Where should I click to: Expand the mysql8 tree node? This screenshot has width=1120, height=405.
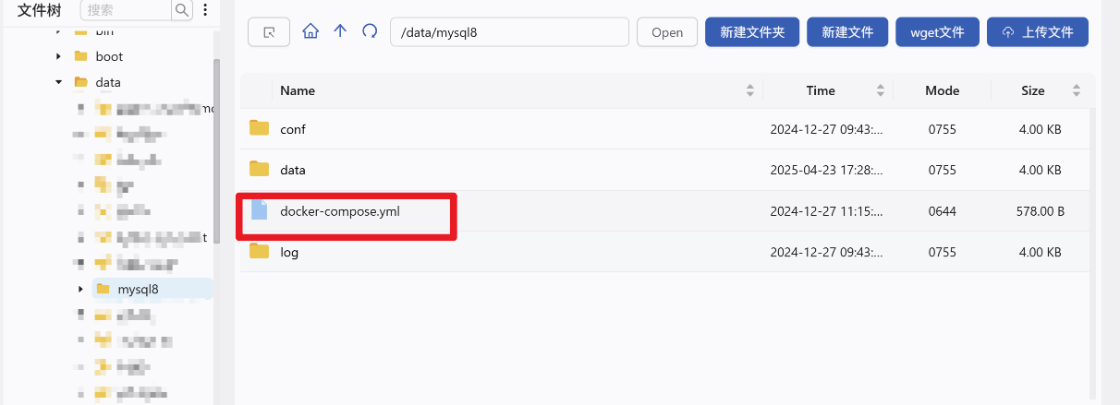coord(81,290)
